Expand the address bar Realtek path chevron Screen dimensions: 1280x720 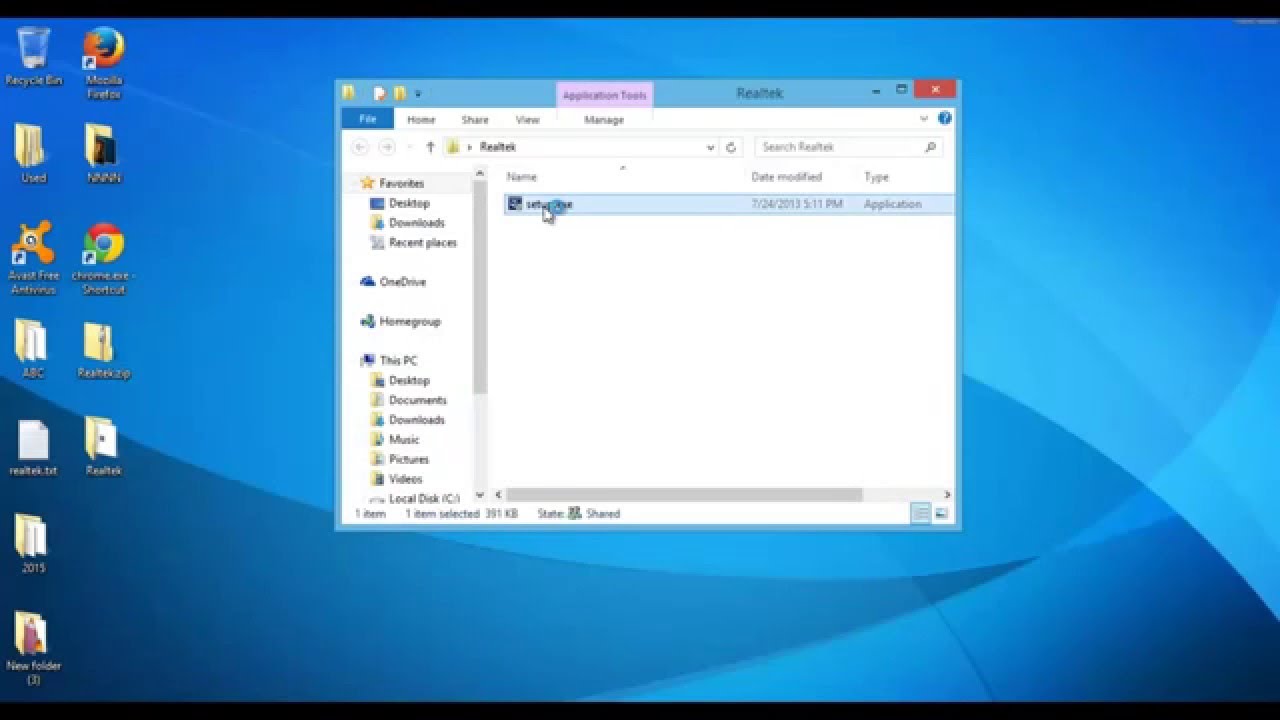(x=470, y=147)
